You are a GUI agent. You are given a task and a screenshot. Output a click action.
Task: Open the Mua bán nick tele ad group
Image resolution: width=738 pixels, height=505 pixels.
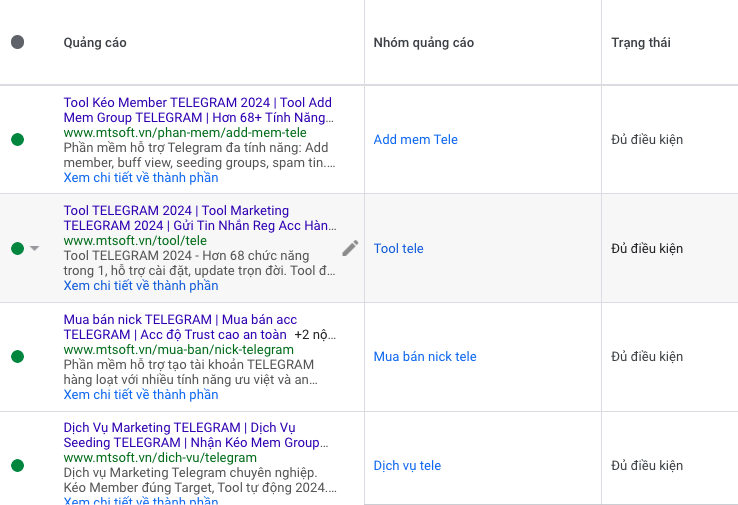point(425,357)
